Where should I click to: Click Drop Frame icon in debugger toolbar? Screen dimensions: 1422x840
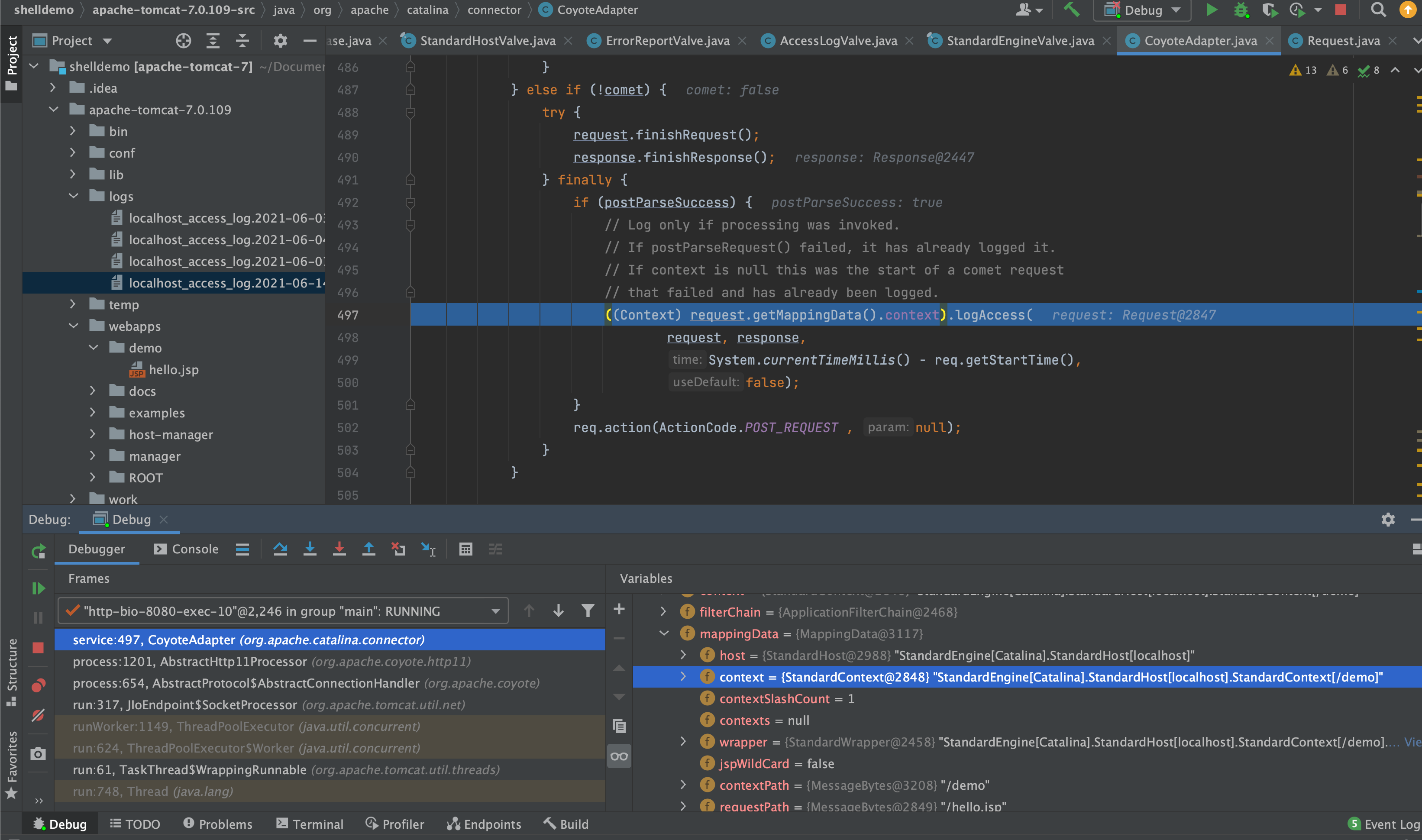(x=398, y=549)
